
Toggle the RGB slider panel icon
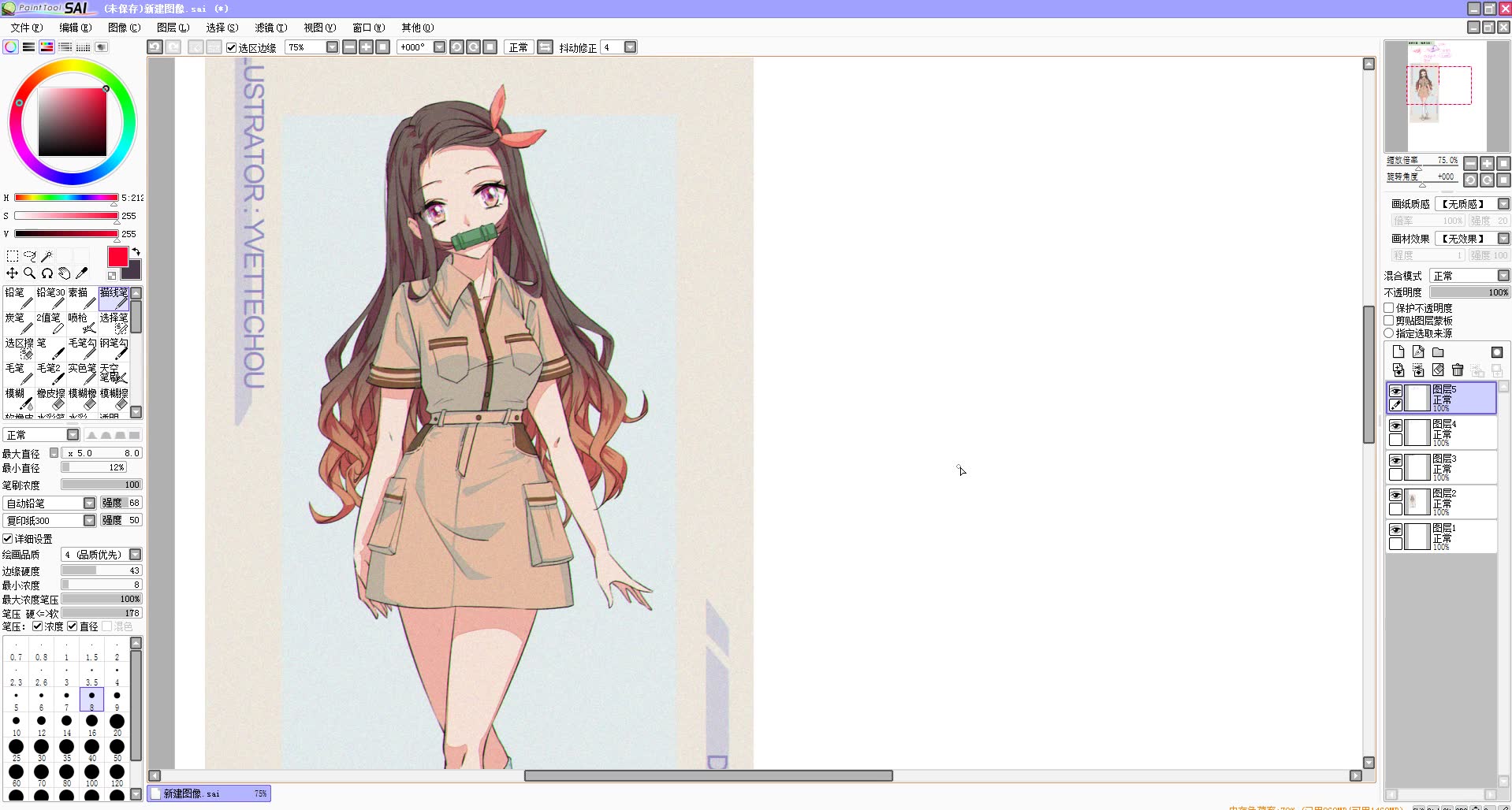[x=28, y=47]
